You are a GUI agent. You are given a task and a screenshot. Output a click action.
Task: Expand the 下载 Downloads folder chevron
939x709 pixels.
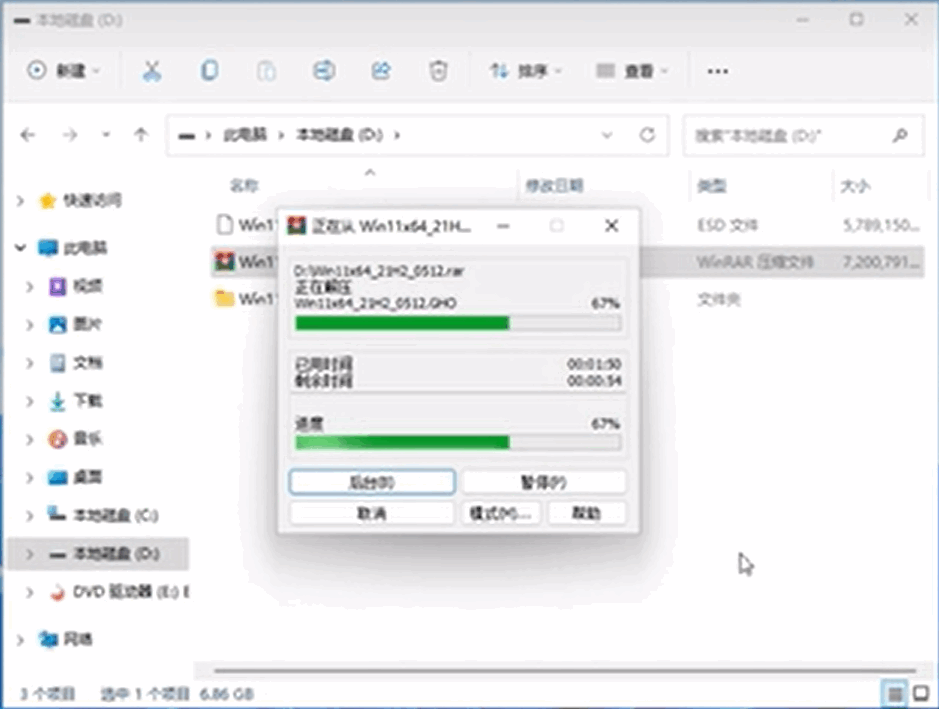(29, 401)
